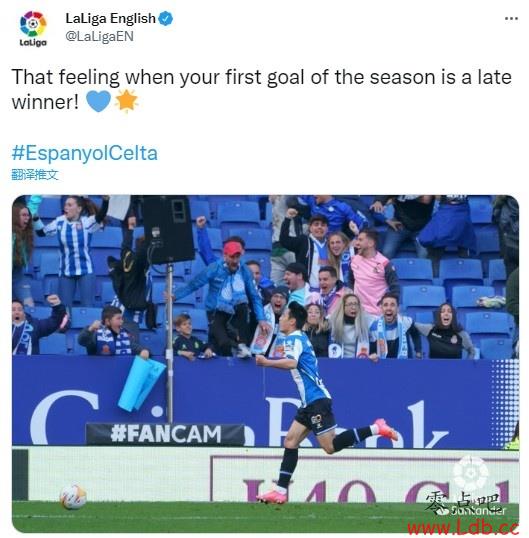Click the @LaLigaEN handle
529x538 pixels.
99,36
